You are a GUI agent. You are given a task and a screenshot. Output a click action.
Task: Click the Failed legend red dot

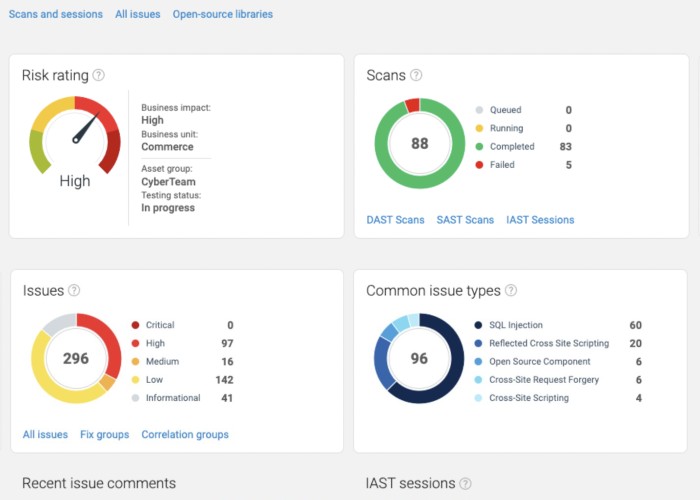pyautogui.click(x=479, y=165)
